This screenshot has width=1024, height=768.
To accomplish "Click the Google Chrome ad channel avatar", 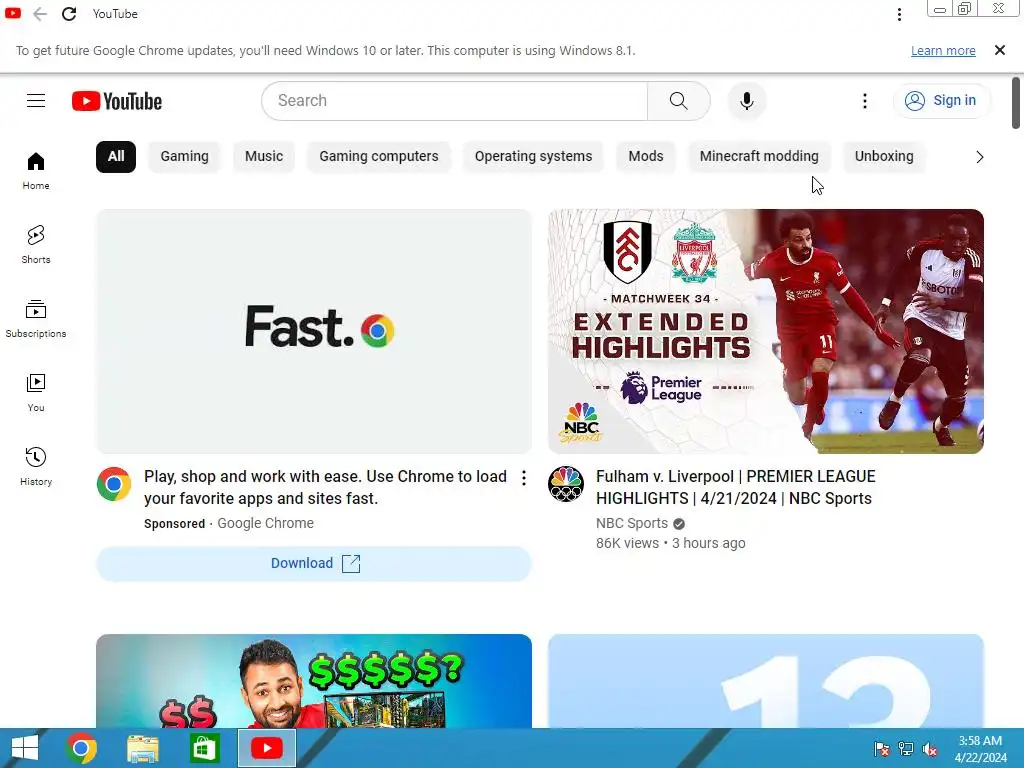I will (114, 484).
